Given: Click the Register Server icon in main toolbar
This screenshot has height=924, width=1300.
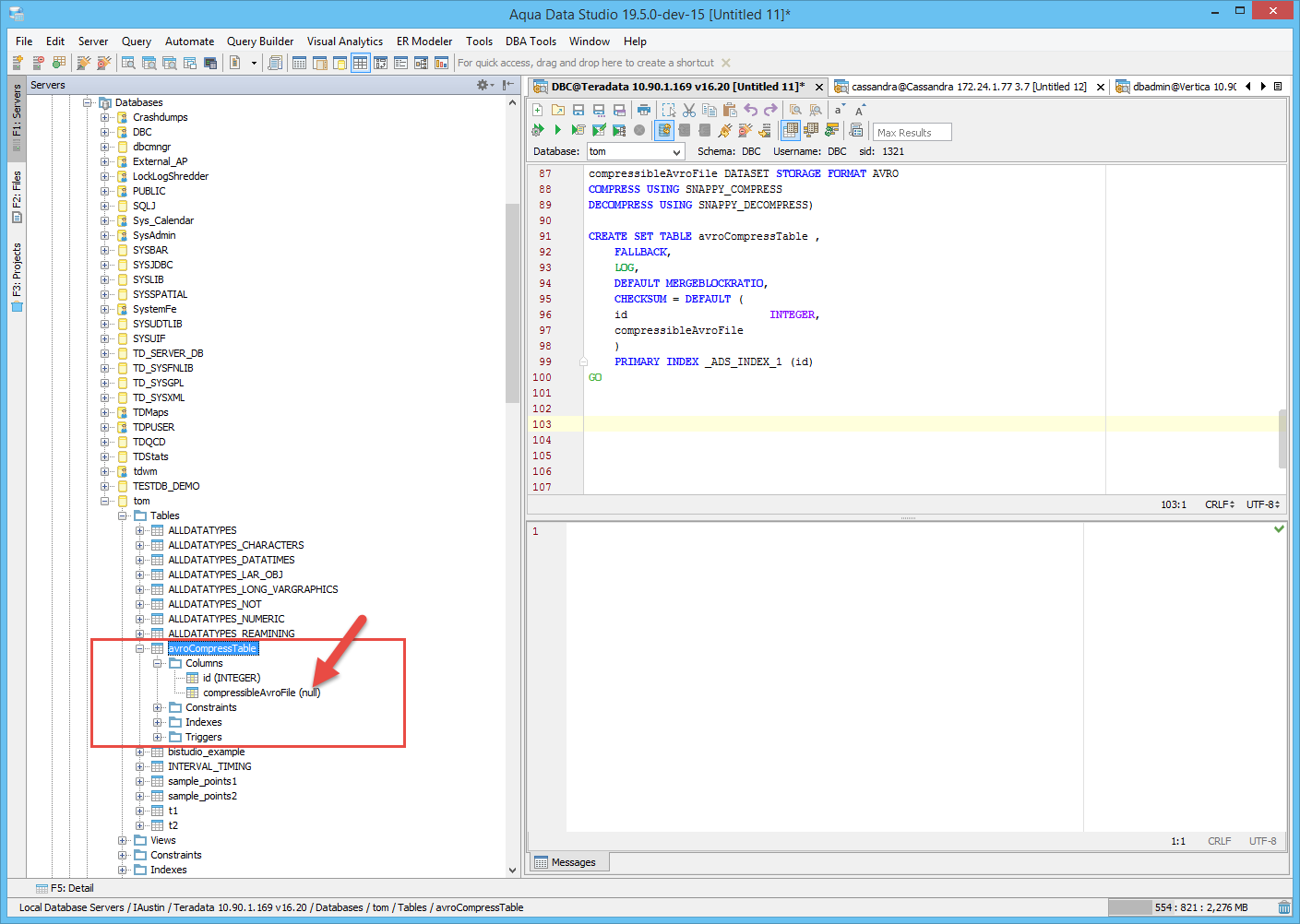Looking at the screenshot, I should (18, 63).
